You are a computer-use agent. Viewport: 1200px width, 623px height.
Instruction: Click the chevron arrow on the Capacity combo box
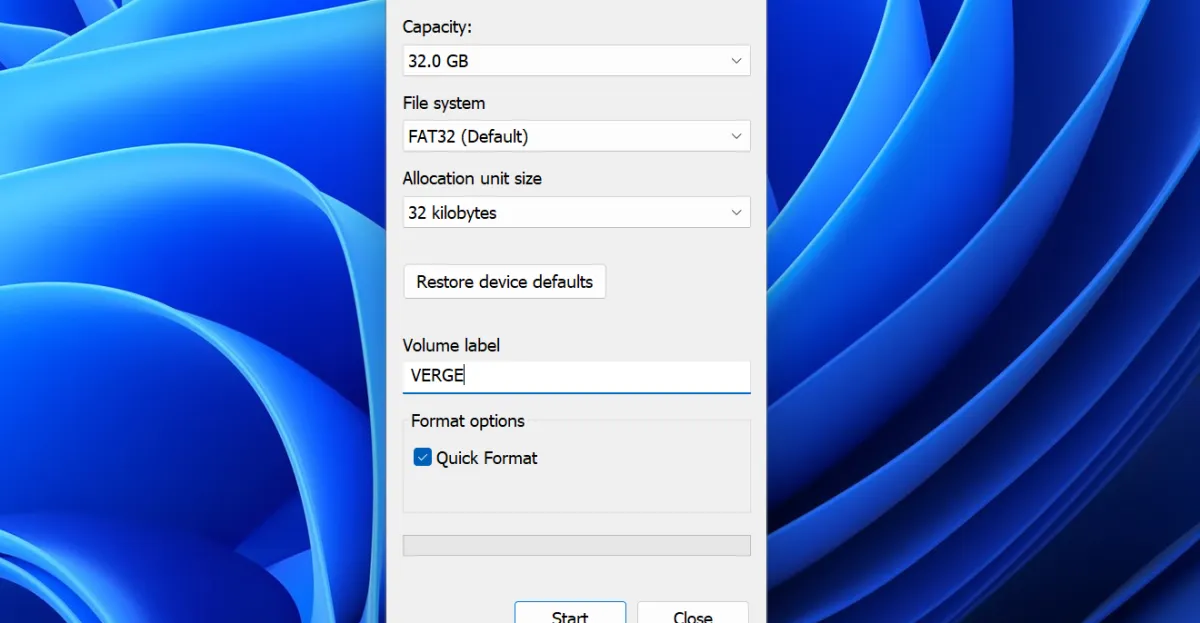[x=736, y=61]
